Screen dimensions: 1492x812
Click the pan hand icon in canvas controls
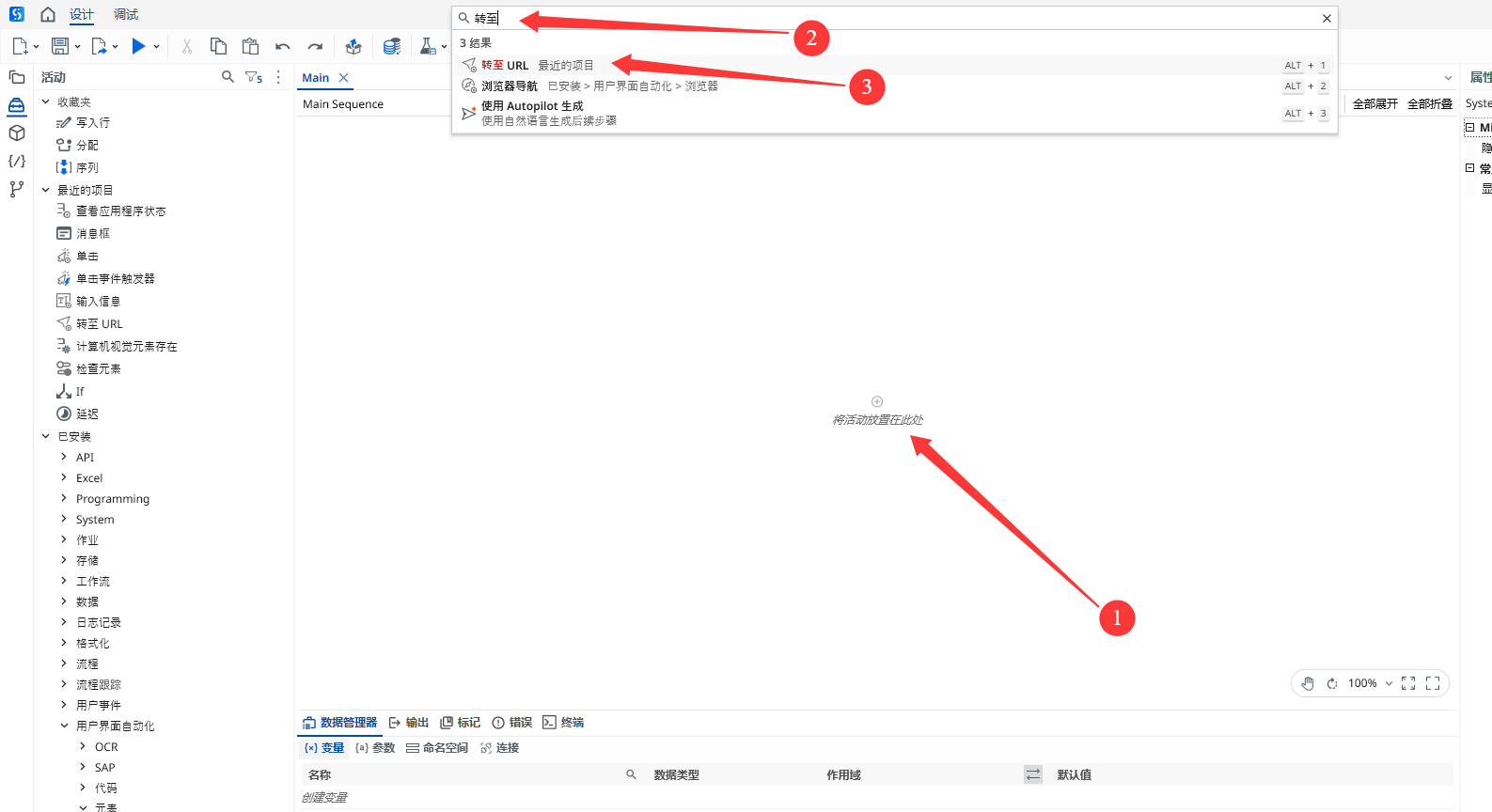[1308, 683]
